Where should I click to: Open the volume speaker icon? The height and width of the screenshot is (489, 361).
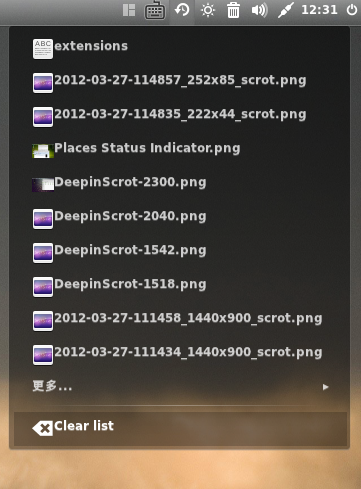pos(259,10)
